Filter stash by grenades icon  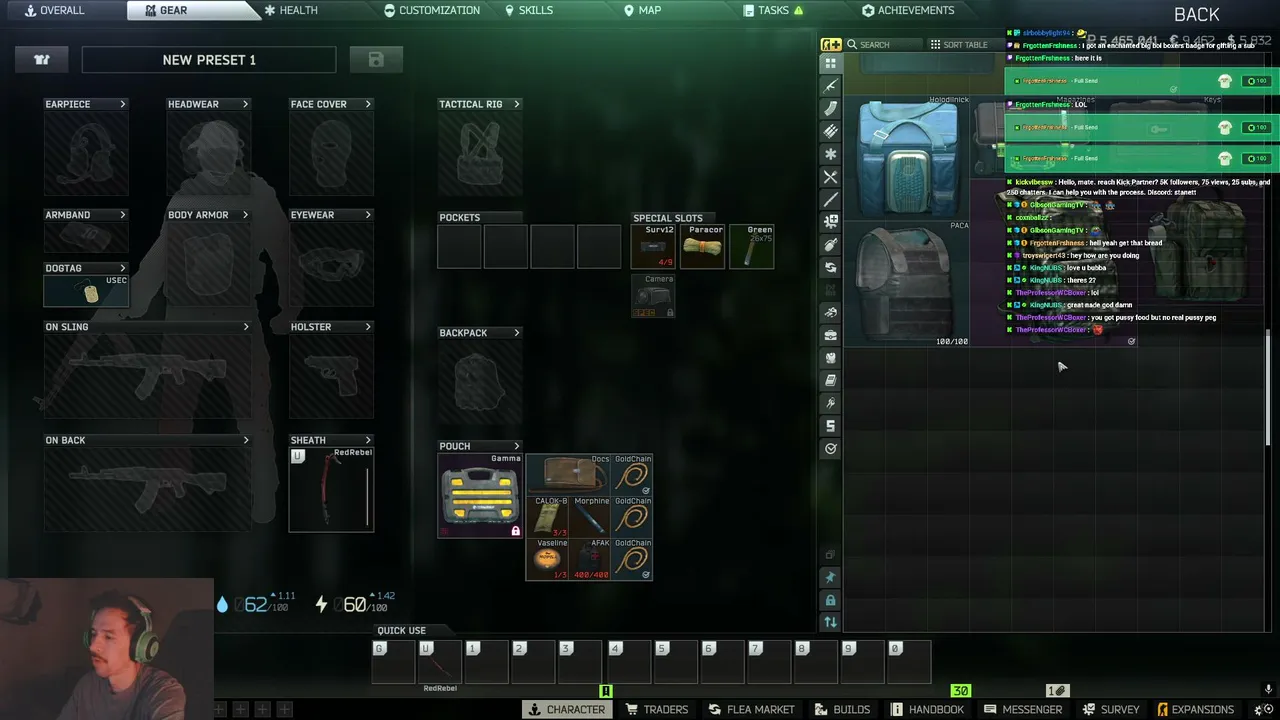[x=830, y=245]
